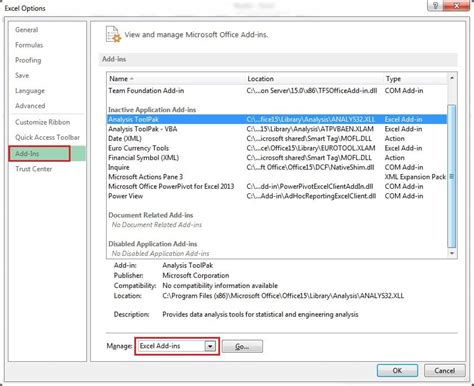
Task: Click the PowerPivotExcelClientAddIn.dll location cell
Action: click(x=310, y=187)
